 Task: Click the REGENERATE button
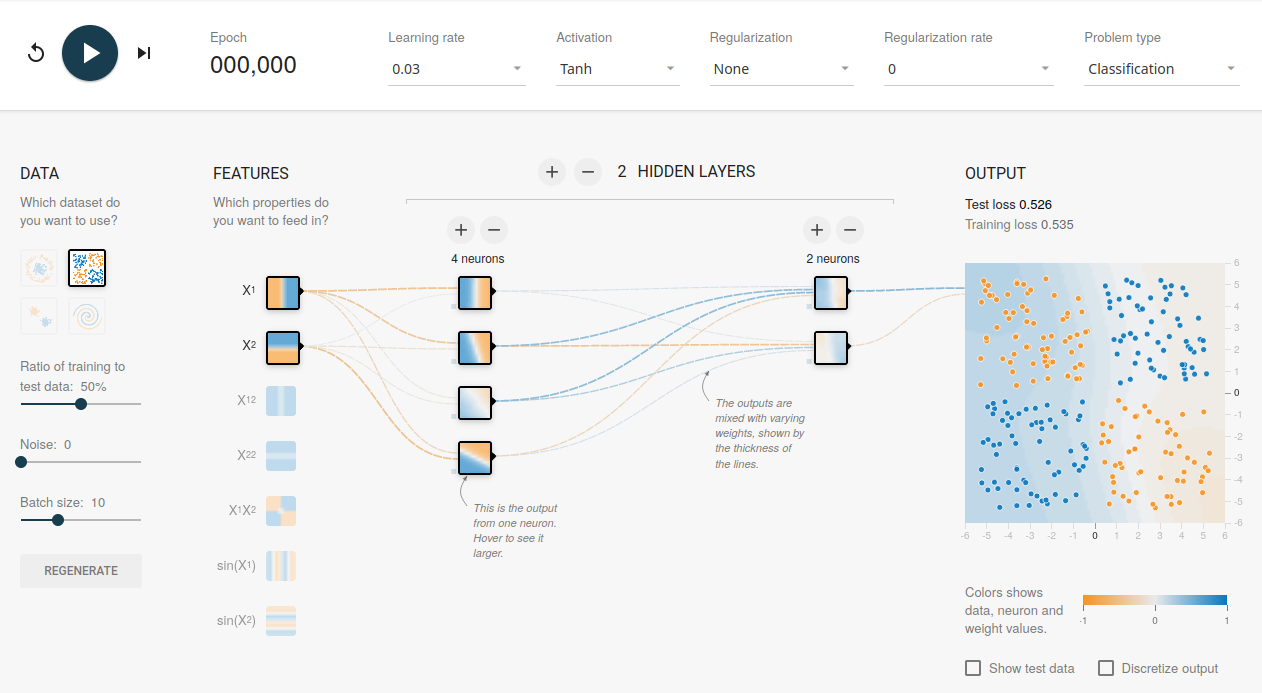tap(81, 571)
